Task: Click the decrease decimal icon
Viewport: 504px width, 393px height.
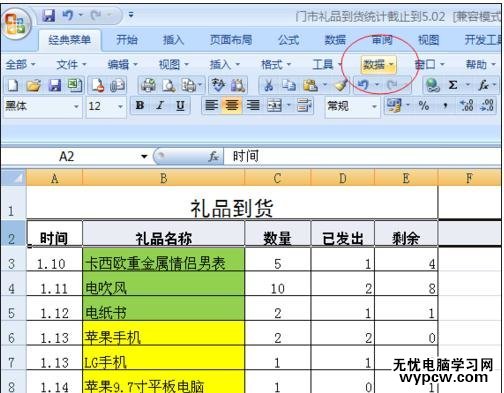Action: click(487, 106)
